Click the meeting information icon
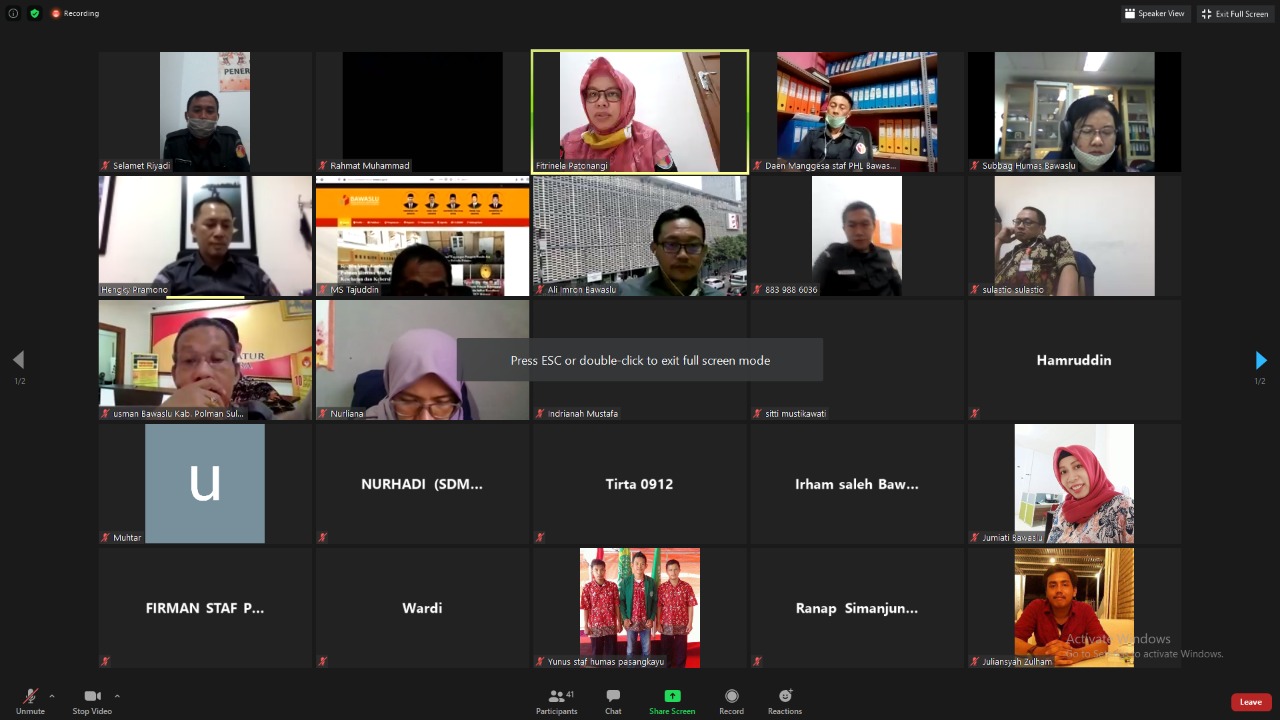The width and height of the screenshot is (1280, 720). (x=13, y=13)
